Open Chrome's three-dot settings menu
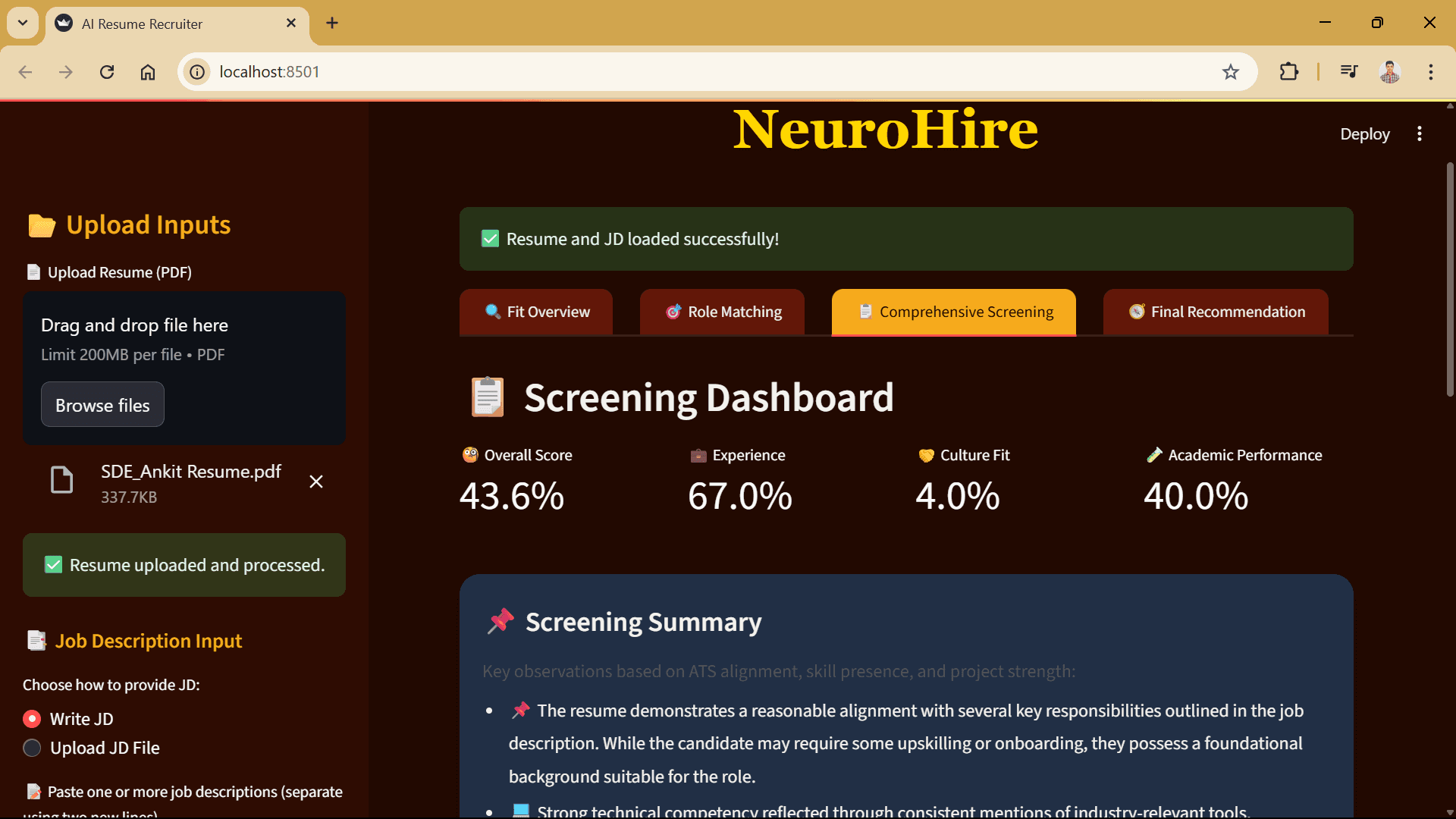Viewport: 1456px width, 819px height. [x=1431, y=72]
